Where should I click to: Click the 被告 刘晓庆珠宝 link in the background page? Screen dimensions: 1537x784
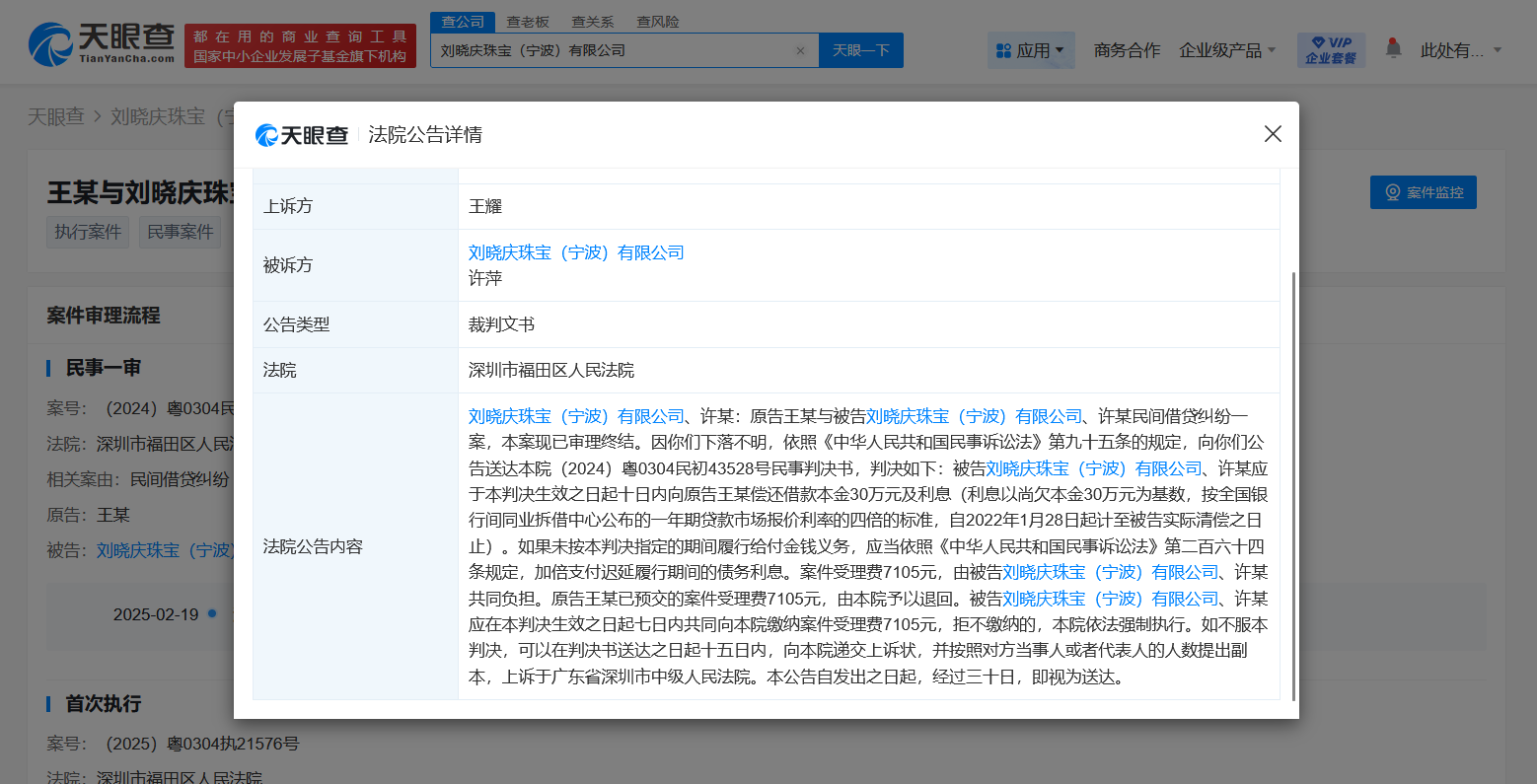pyautogui.click(x=165, y=550)
